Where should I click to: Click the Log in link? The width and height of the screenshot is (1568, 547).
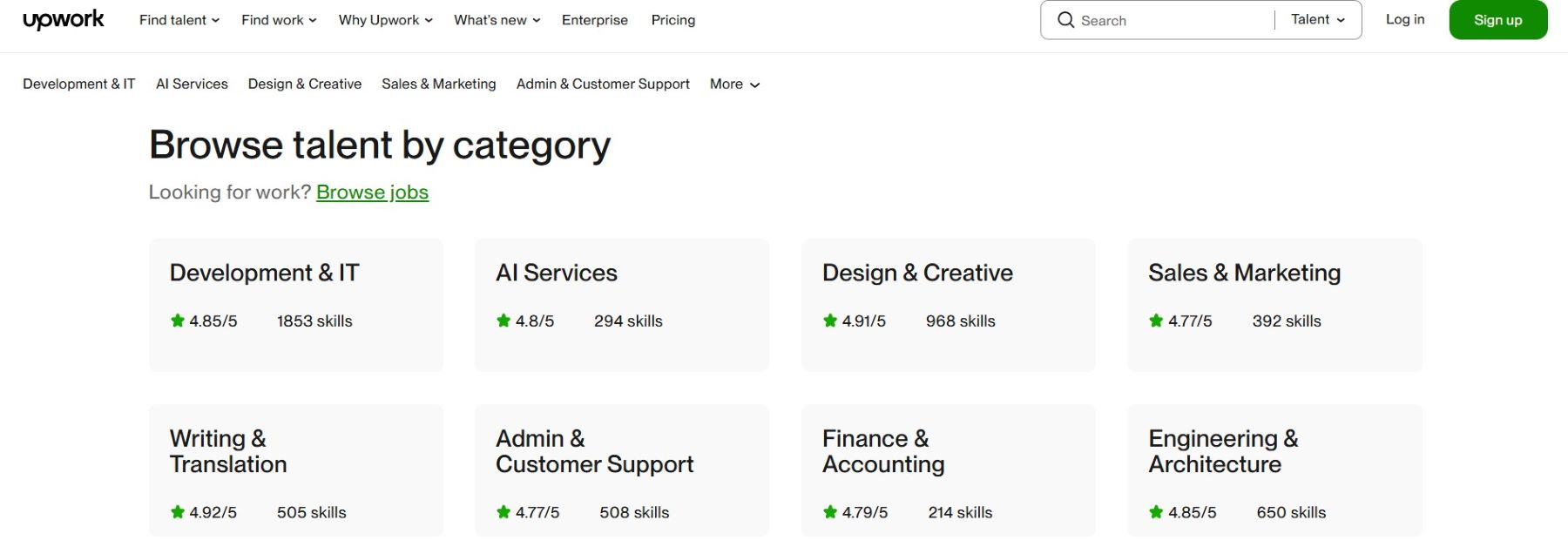pos(1404,18)
